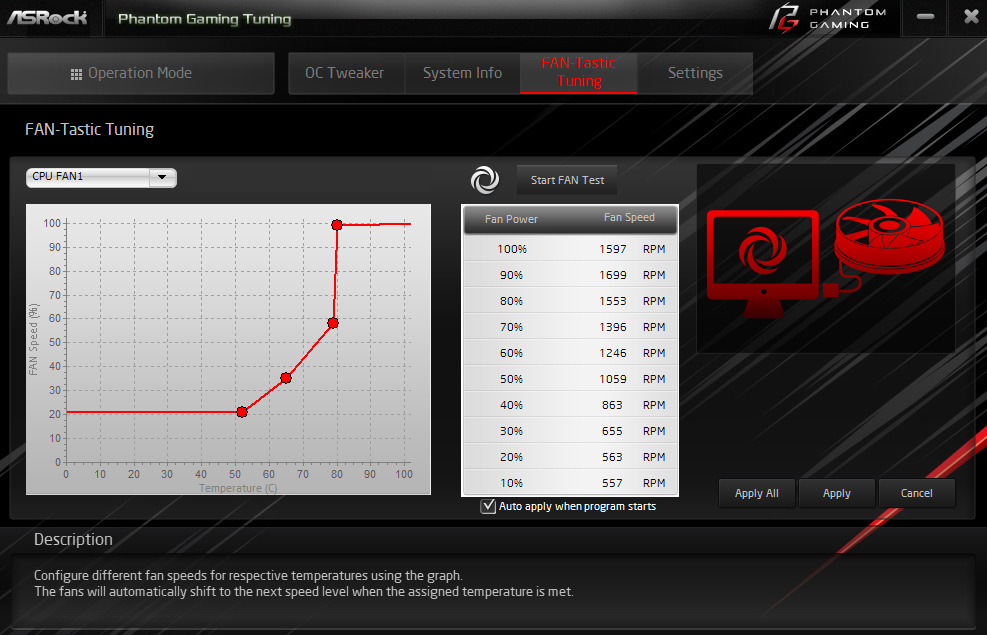Open the Settings tab
This screenshot has height=635, width=987.
(695, 73)
